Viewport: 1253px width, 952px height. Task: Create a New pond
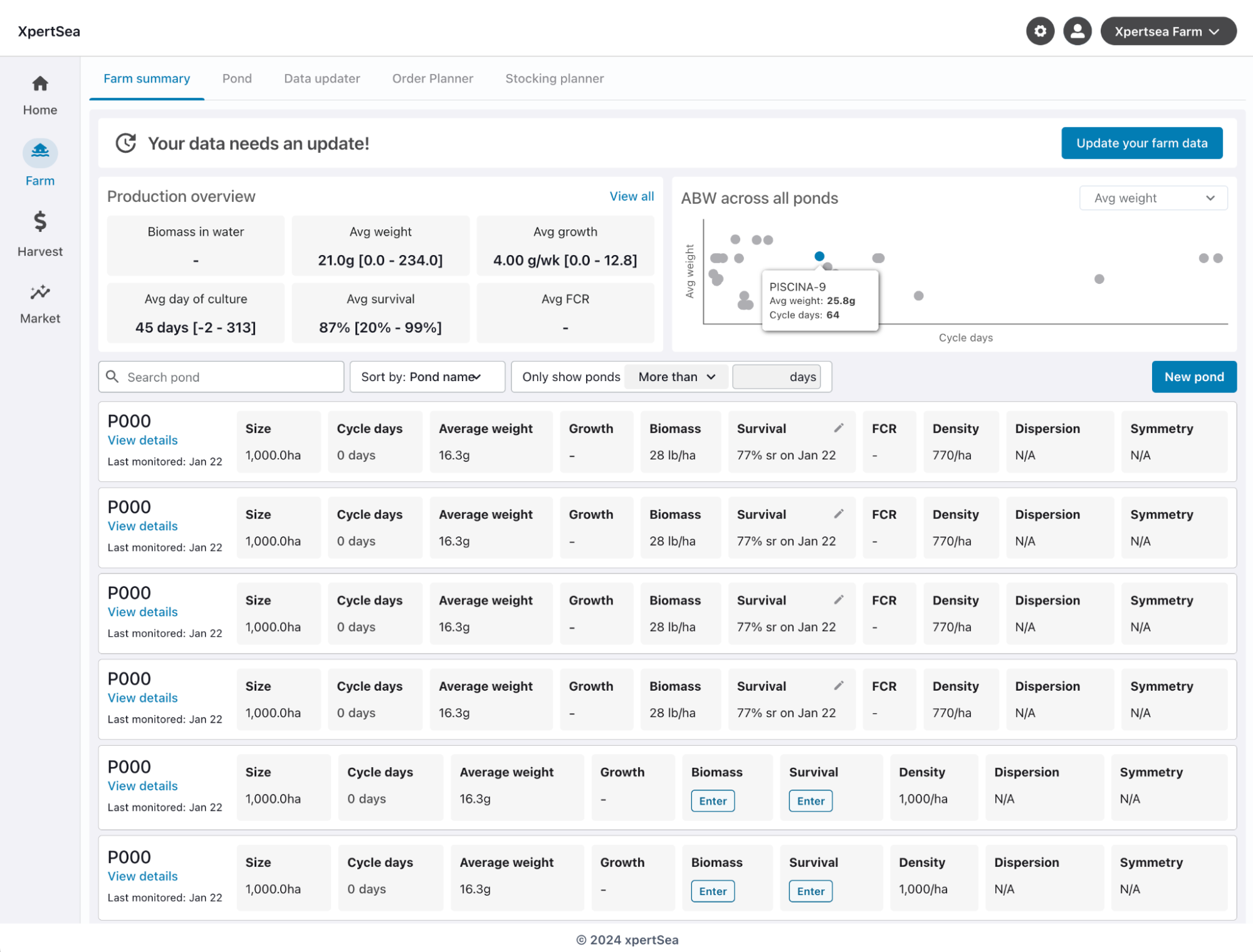[x=1193, y=377]
